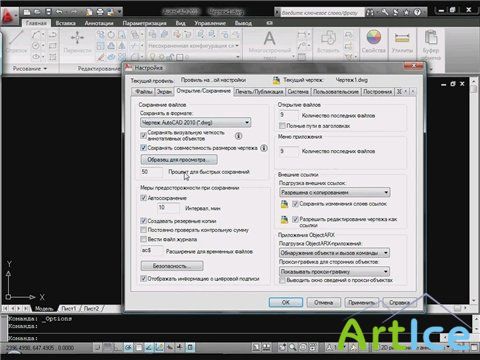The width and height of the screenshot is (480, 360).
Task: Click the 'Безопасность...' button
Action: [x=172, y=266]
